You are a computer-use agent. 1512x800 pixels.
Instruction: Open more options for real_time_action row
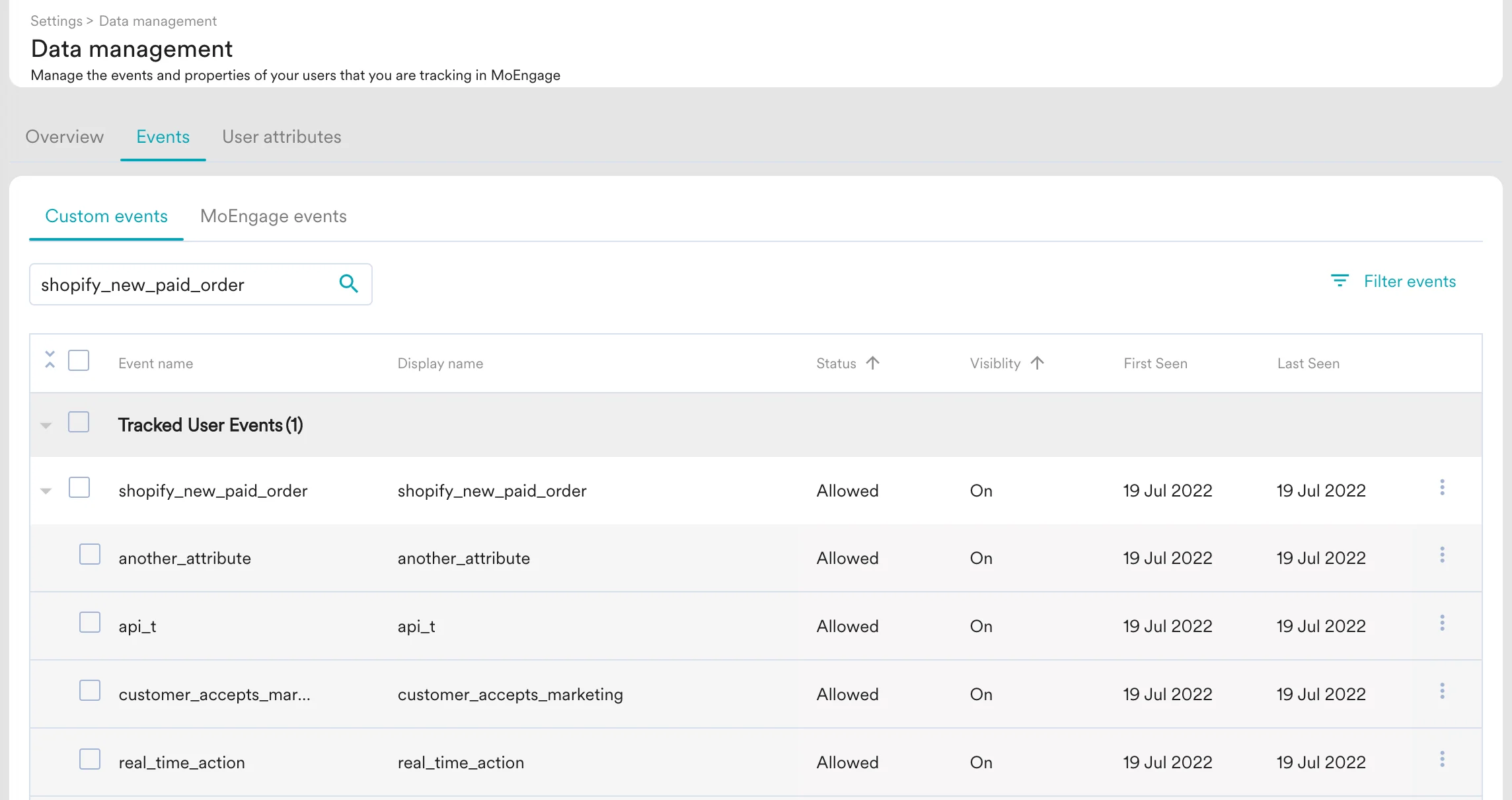(1442, 759)
